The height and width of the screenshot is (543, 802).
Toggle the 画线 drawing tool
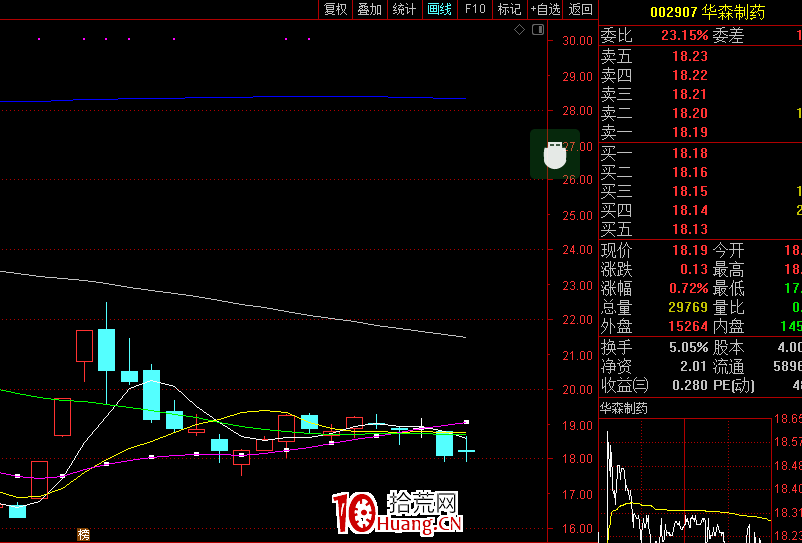point(439,9)
